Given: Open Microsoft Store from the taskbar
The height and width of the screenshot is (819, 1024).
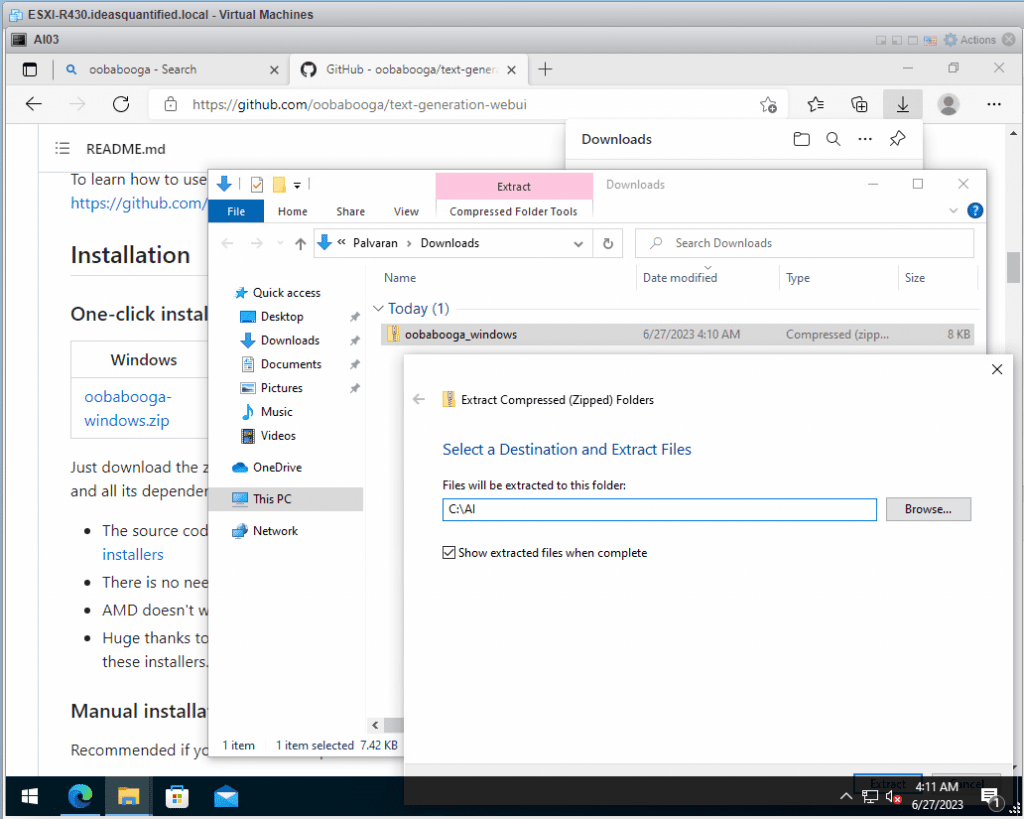Looking at the screenshot, I should click(177, 797).
